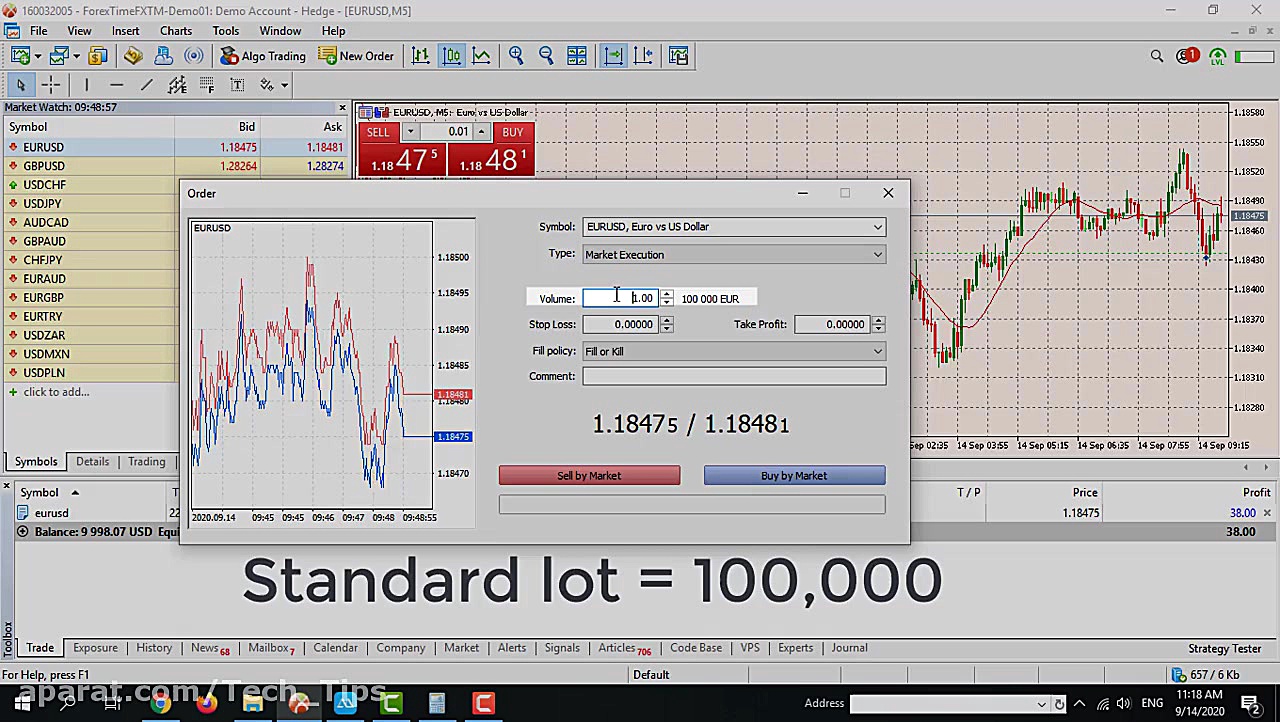This screenshot has width=1280, height=722.
Task: Click Sell by Market button
Action: (589, 476)
